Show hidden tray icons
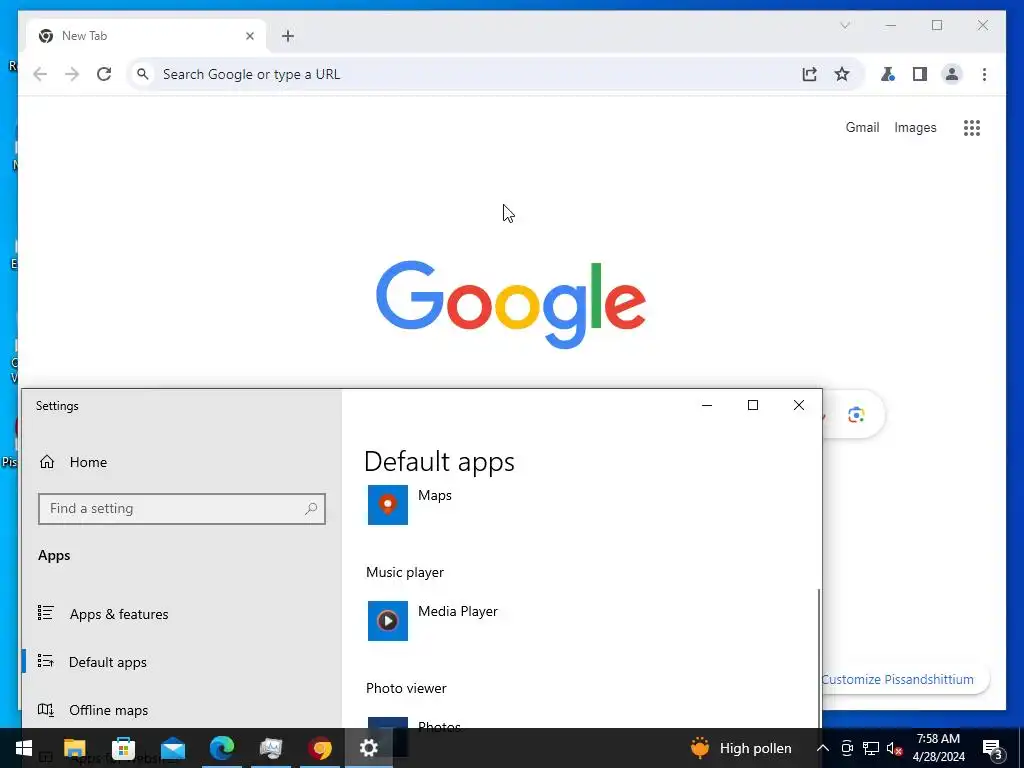Viewport: 1024px width, 768px height. pos(823,748)
